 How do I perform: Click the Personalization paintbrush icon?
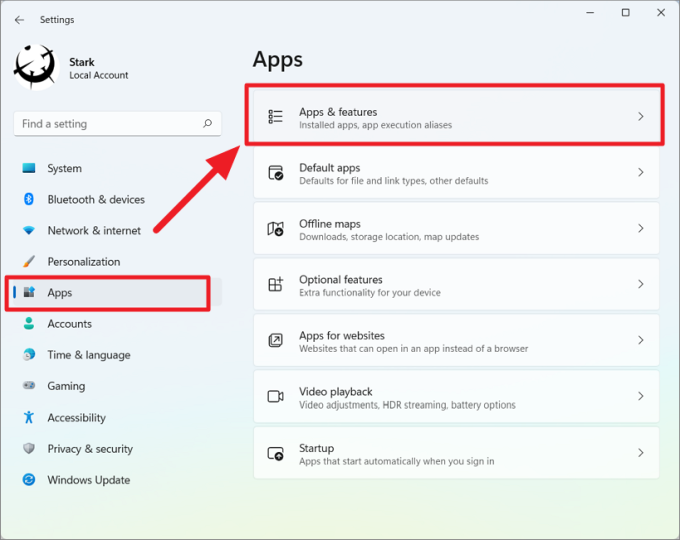tap(29, 262)
